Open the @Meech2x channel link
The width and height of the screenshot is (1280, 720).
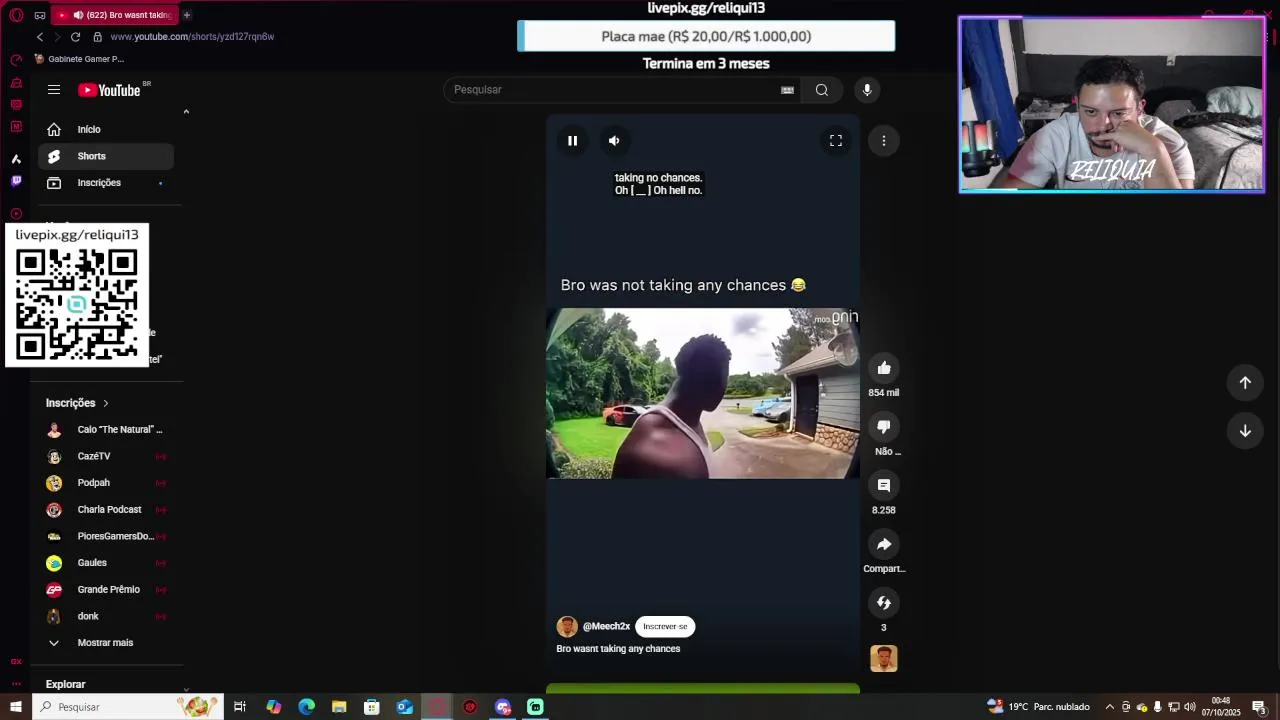click(x=606, y=627)
